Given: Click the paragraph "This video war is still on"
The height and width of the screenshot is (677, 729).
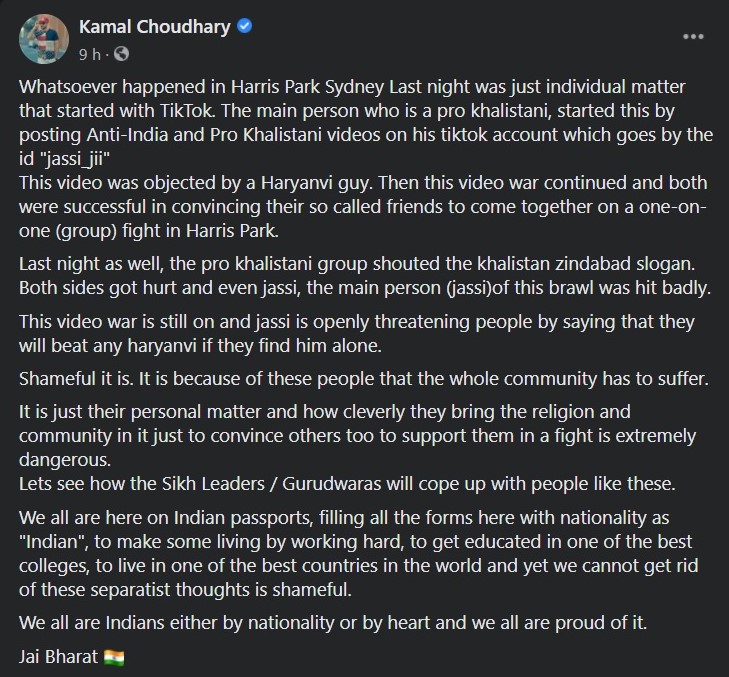Looking at the screenshot, I should click(x=360, y=333).
